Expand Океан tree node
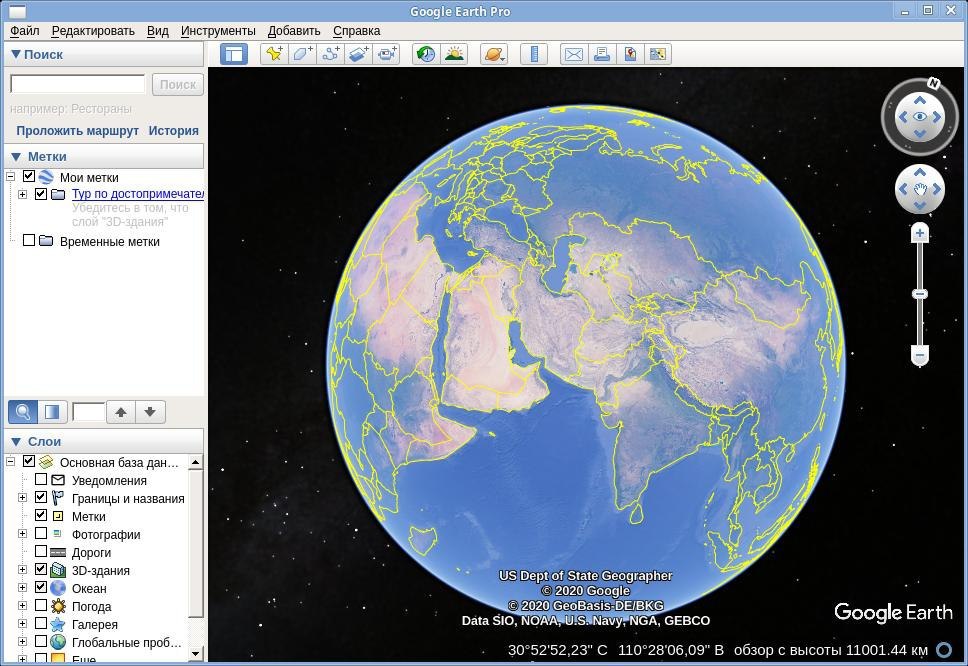The width and height of the screenshot is (968, 666). pyautogui.click(x=23, y=588)
